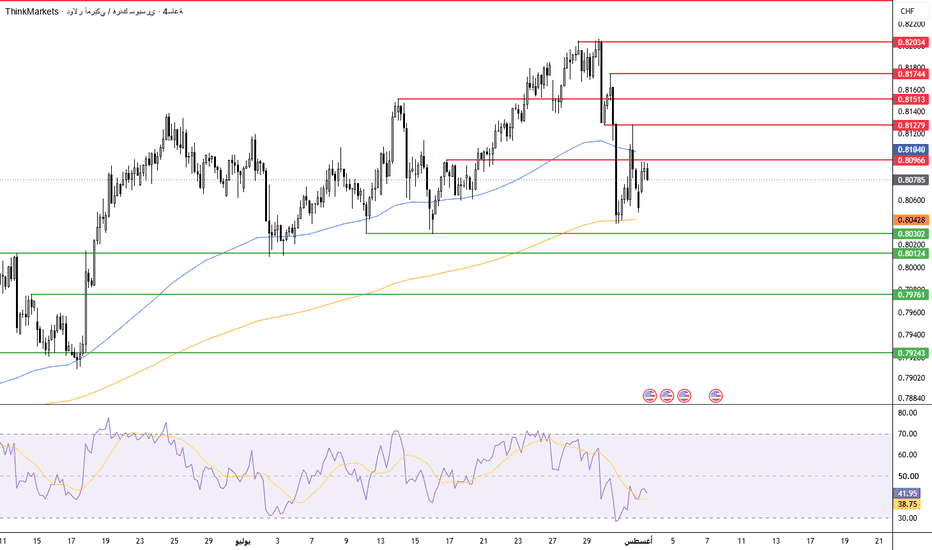Select the CHF currency label on price axis
This screenshot has width=932, height=550.
pyautogui.click(x=907, y=11)
